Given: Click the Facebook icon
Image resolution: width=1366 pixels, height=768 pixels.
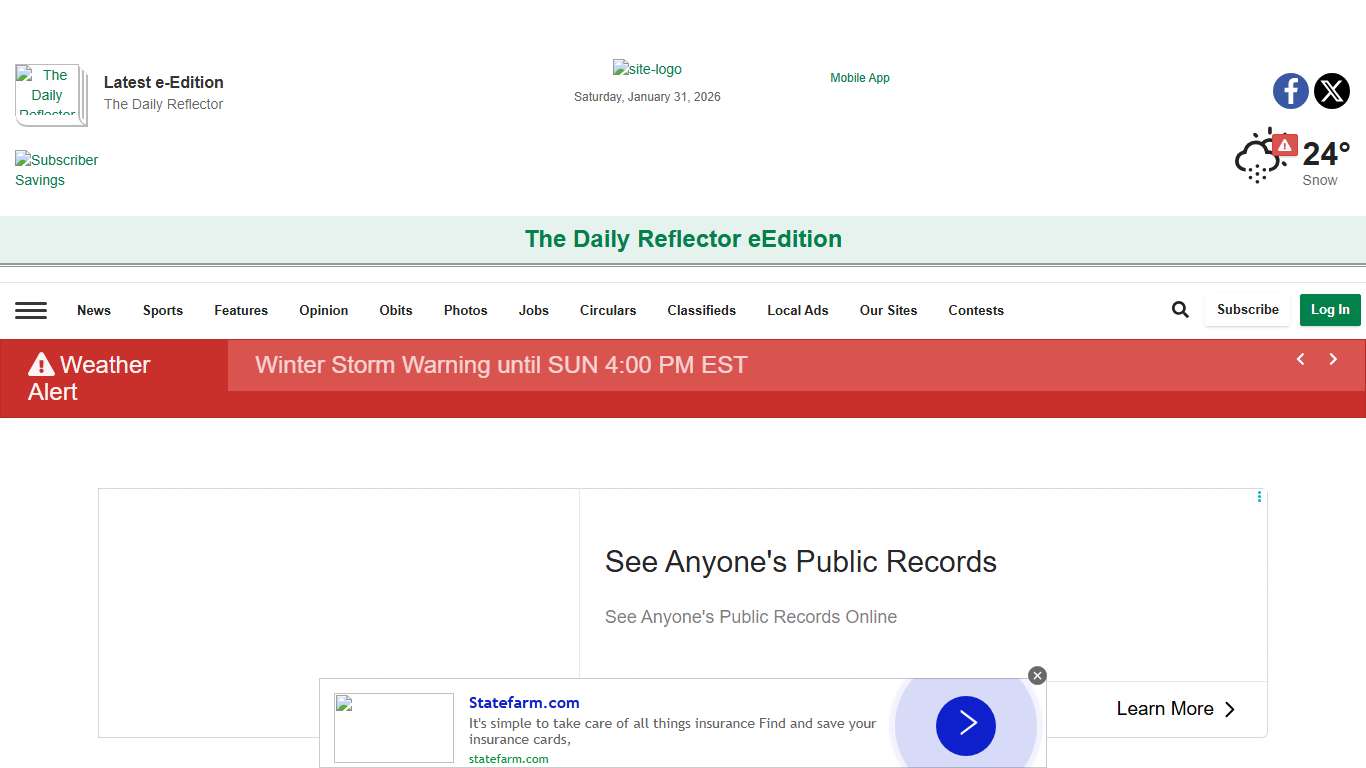Looking at the screenshot, I should coord(1290,90).
